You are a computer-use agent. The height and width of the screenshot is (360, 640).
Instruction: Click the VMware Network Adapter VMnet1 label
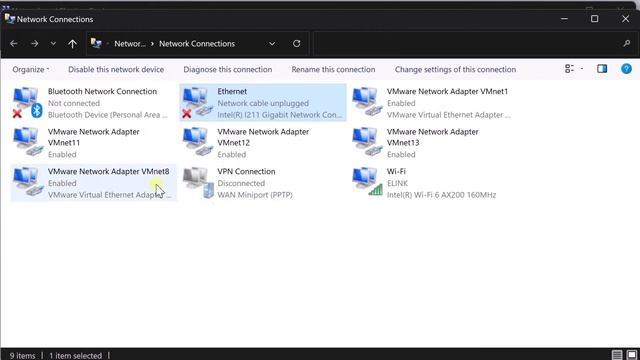(x=447, y=91)
